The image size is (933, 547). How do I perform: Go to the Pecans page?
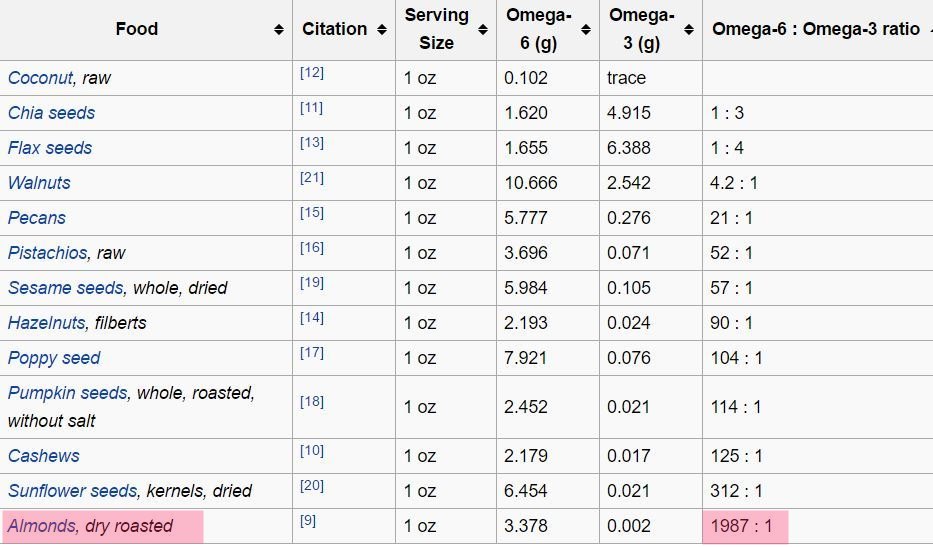[36, 218]
